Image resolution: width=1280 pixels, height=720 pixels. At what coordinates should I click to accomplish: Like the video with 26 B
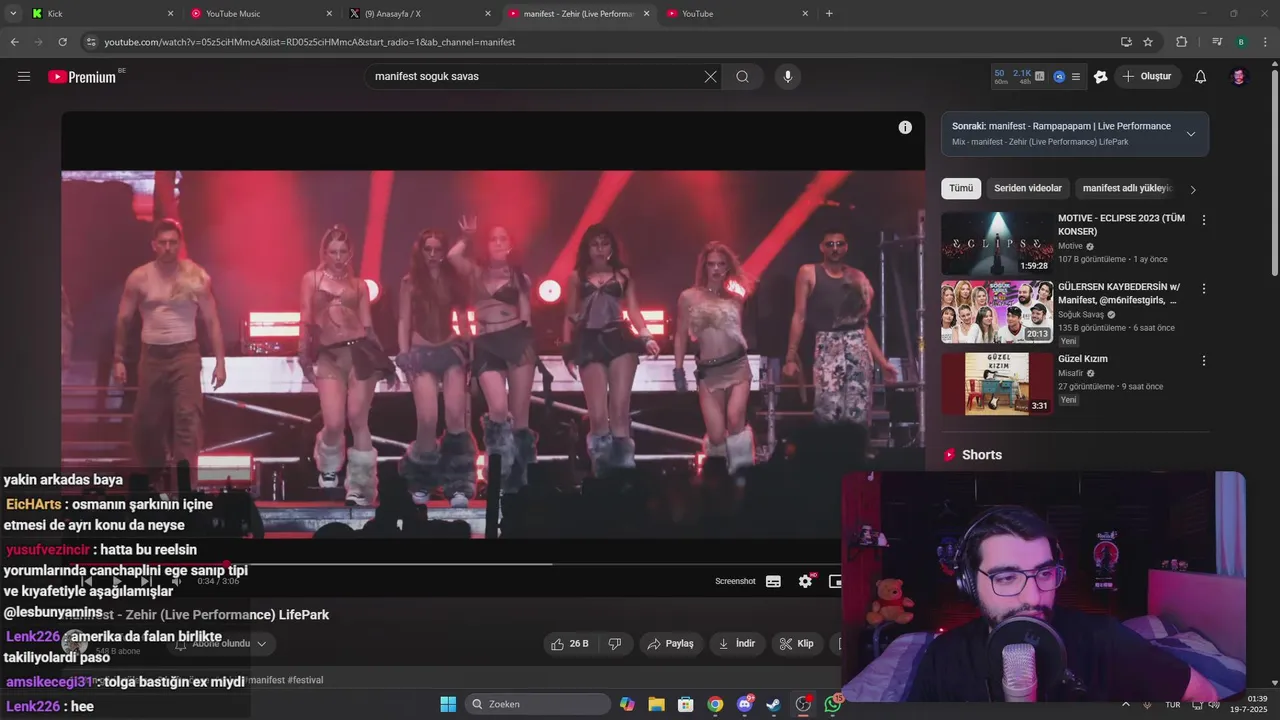[569, 644]
